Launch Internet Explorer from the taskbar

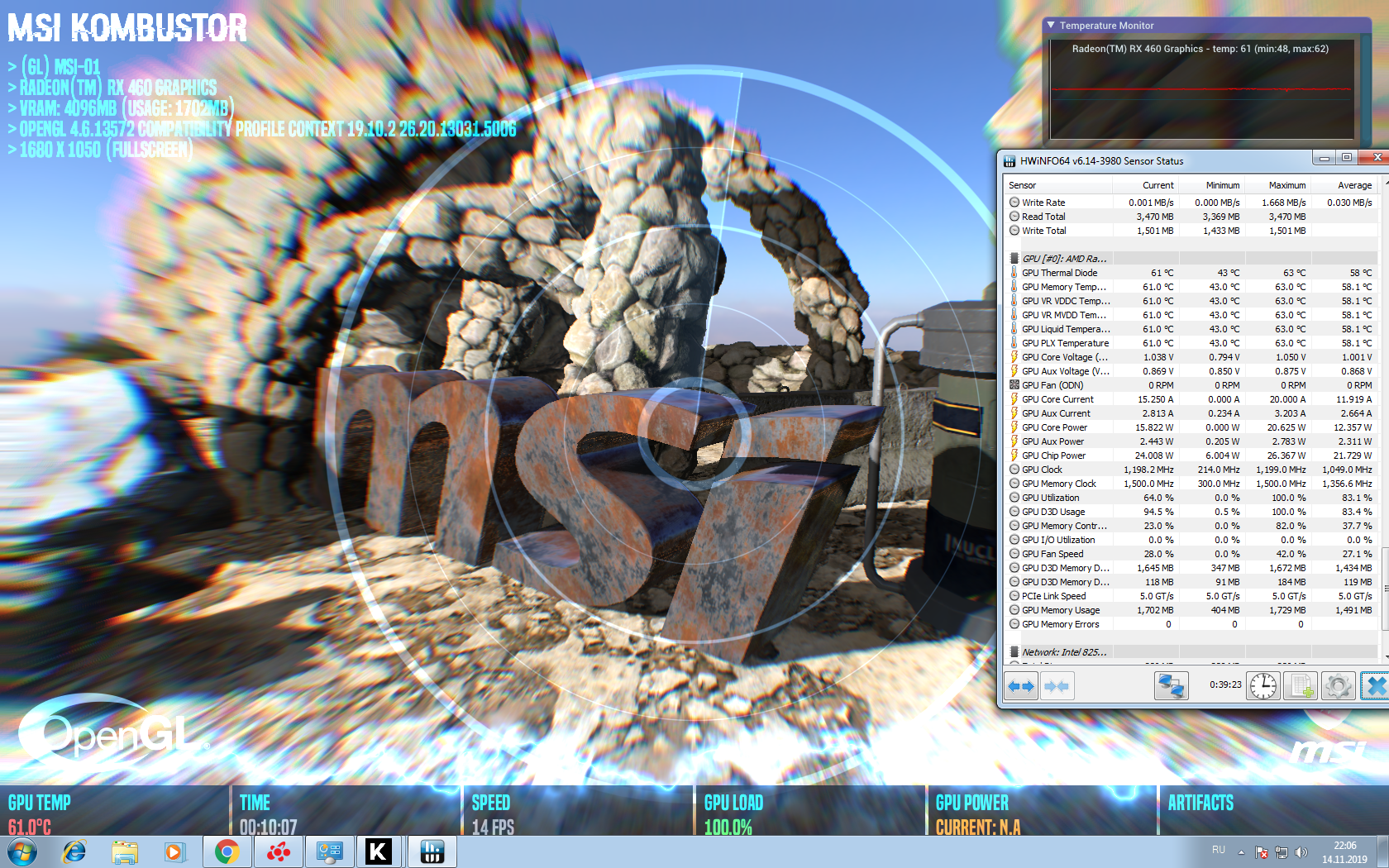(x=74, y=851)
